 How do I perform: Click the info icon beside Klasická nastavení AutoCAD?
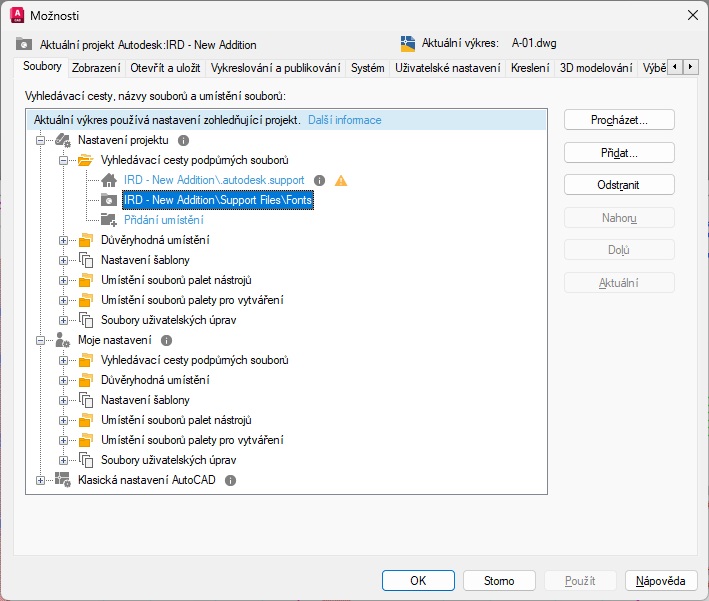click(230, 481)
